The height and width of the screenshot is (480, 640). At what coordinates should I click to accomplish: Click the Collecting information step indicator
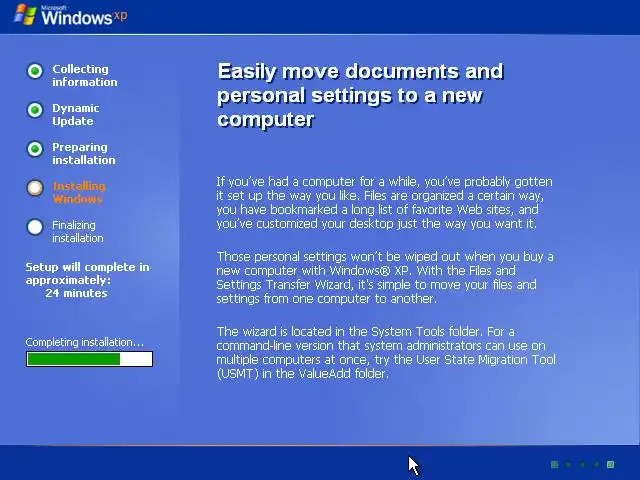point(35,71)
